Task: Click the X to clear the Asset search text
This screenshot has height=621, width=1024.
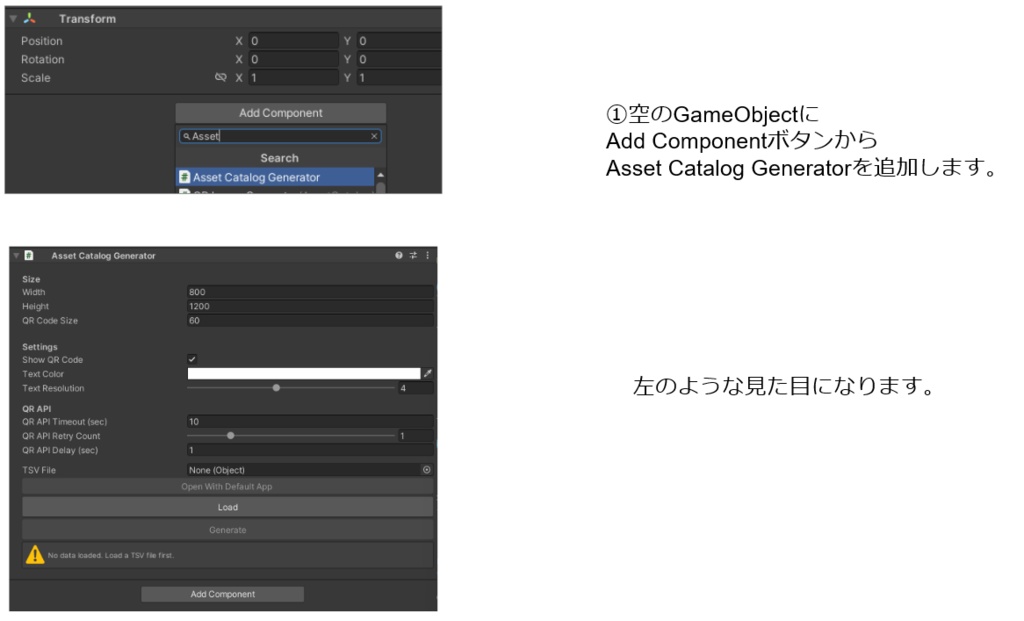Action: tap(374, 136)
